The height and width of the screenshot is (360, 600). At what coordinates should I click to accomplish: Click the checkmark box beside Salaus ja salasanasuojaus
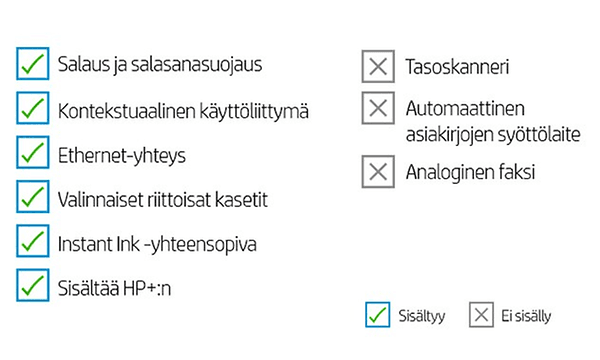[33, 64]
